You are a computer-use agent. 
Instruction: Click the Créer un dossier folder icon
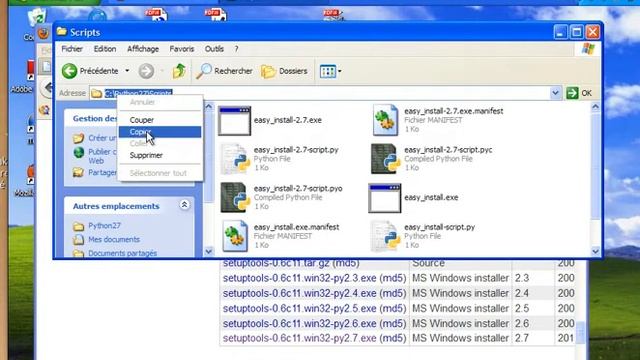78,138
